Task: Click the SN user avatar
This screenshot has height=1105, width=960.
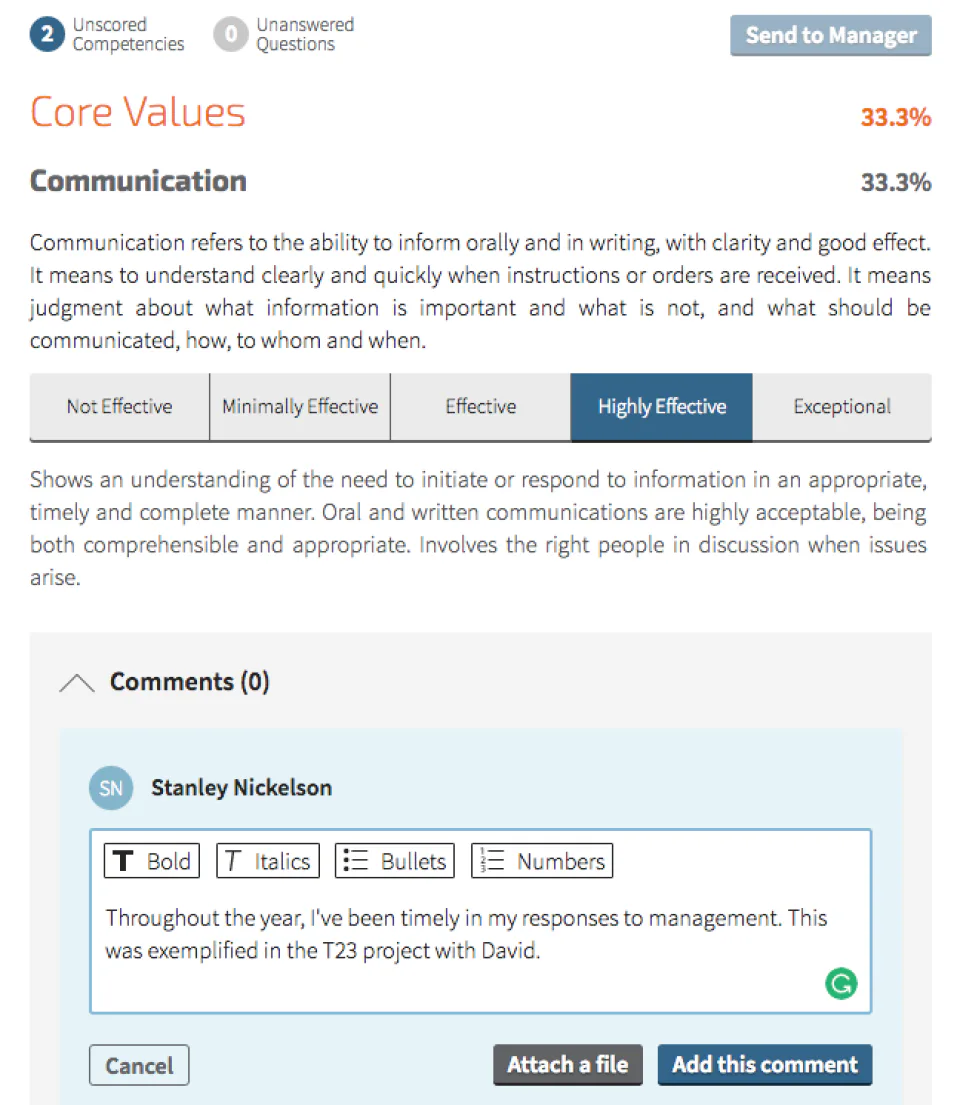Action: [x=111, y=788]
